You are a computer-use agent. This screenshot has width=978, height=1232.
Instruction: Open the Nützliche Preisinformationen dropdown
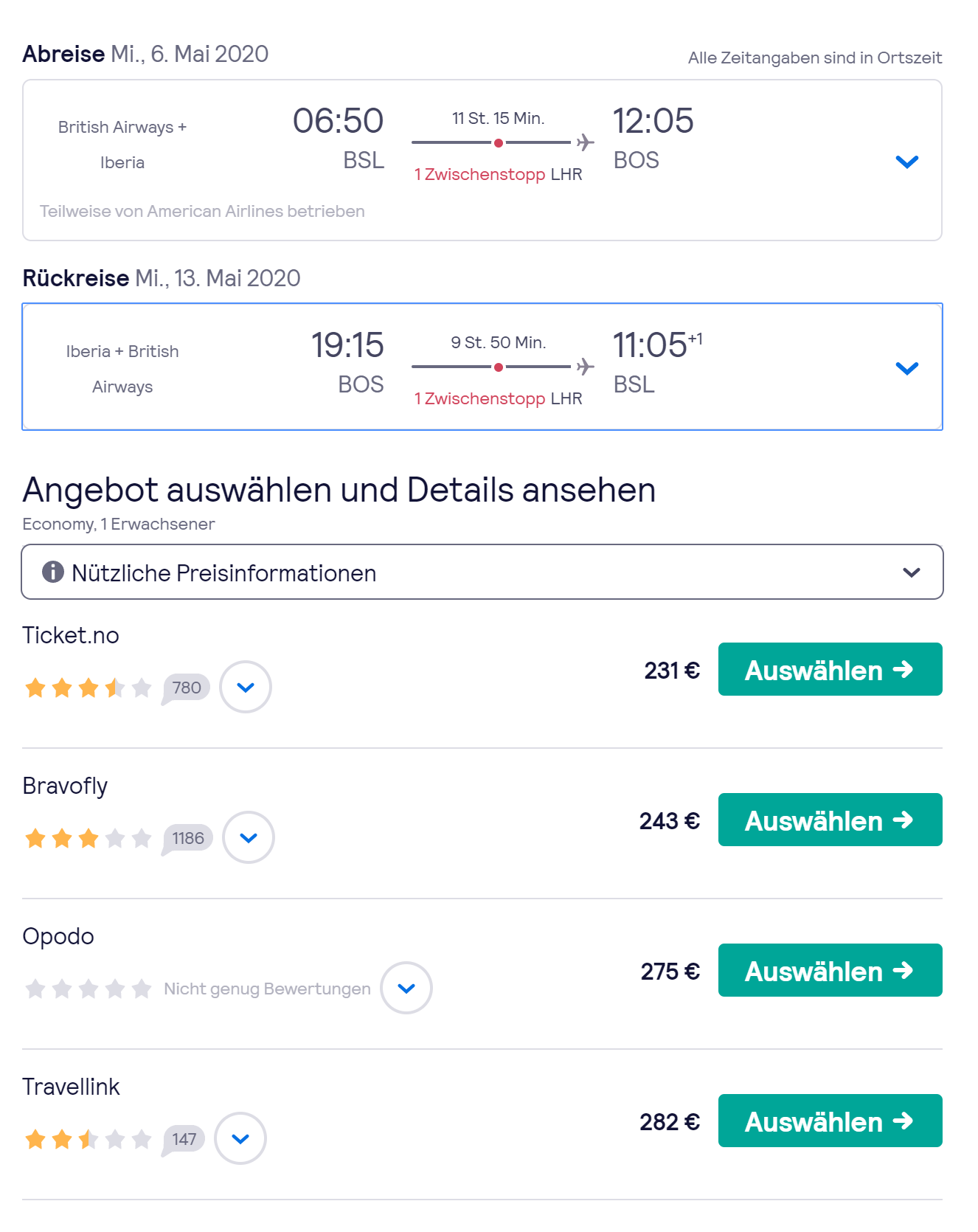(x=912, y=572)
